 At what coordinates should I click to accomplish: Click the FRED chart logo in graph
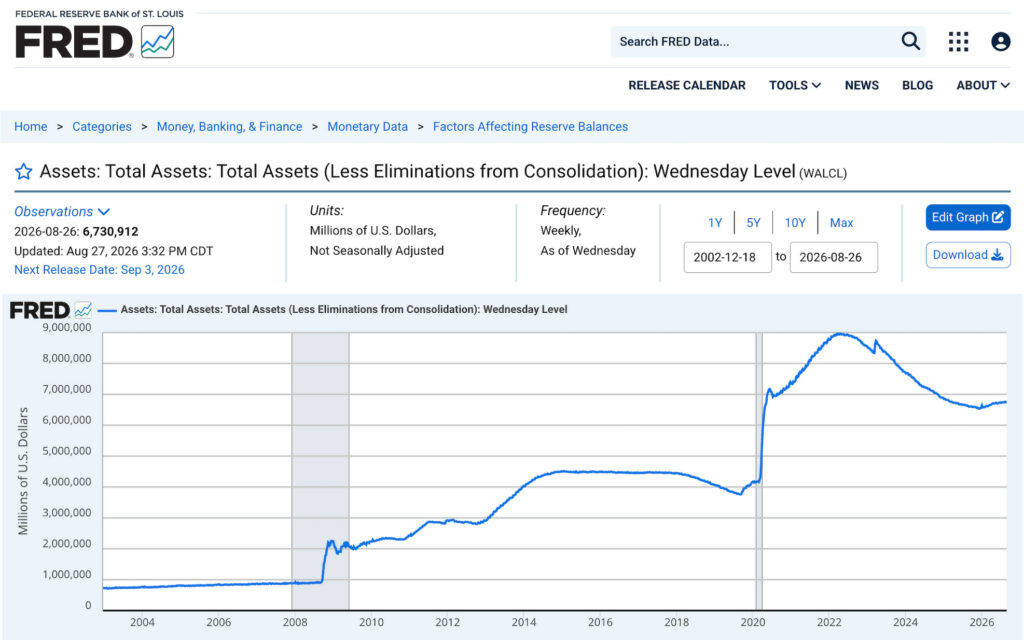tap(51, 310)
